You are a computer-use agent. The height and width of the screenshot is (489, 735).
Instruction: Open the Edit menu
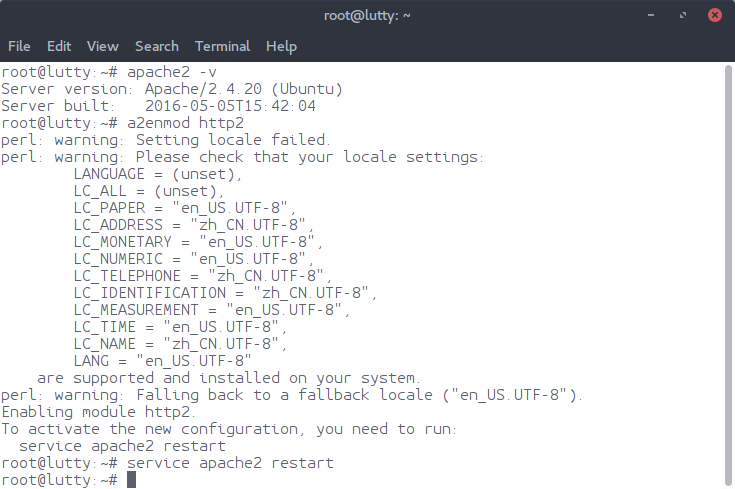pyautogui.click(x=59, y=46)
